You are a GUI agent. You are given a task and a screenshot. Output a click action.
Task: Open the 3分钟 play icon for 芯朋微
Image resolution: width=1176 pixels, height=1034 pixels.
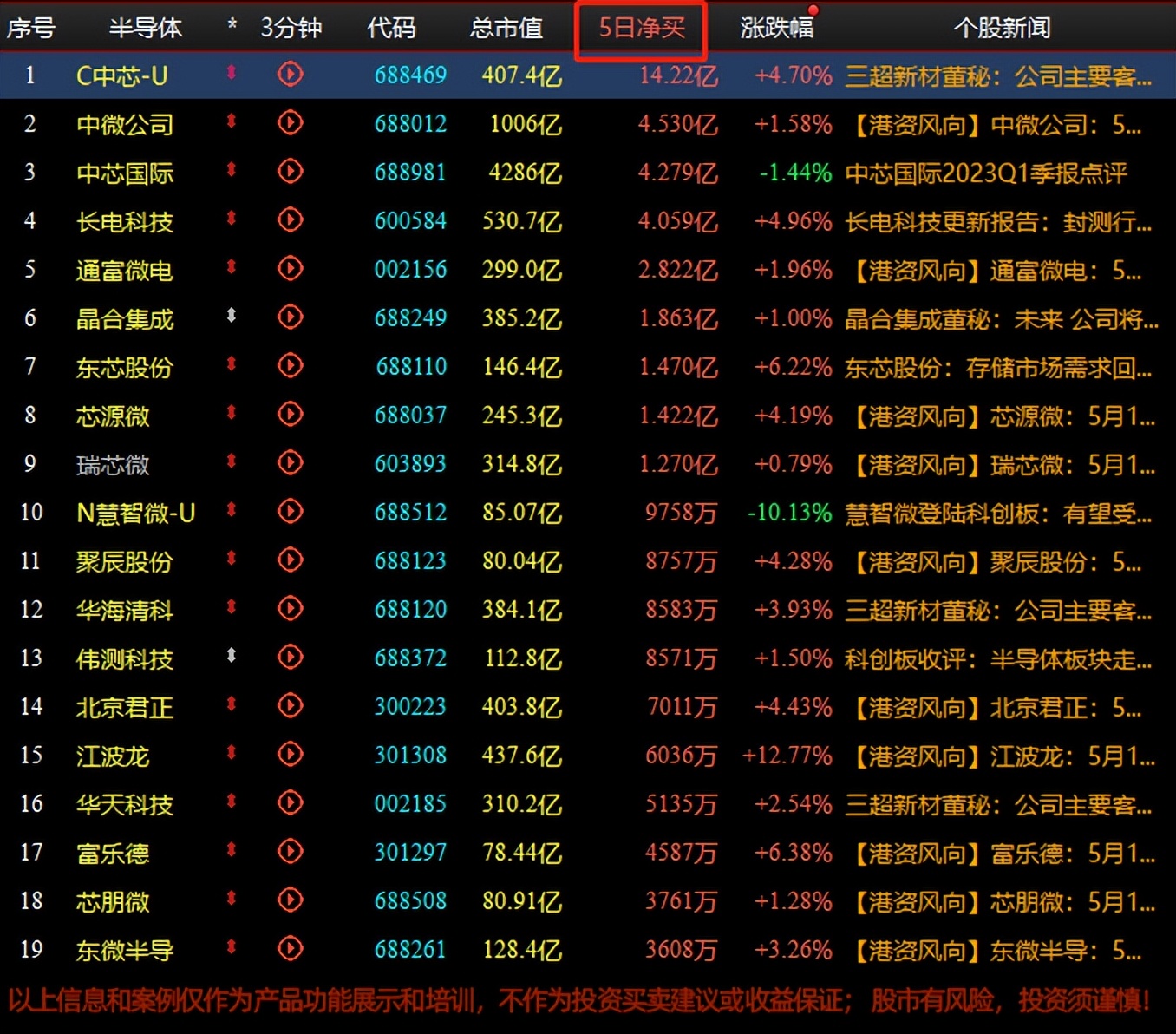[x=290, y=900]
